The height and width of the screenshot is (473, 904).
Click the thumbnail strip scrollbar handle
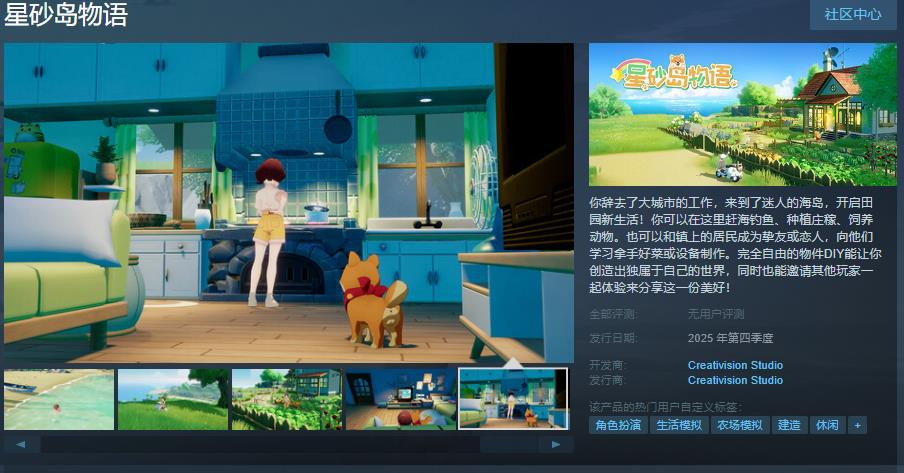(260, 444)
